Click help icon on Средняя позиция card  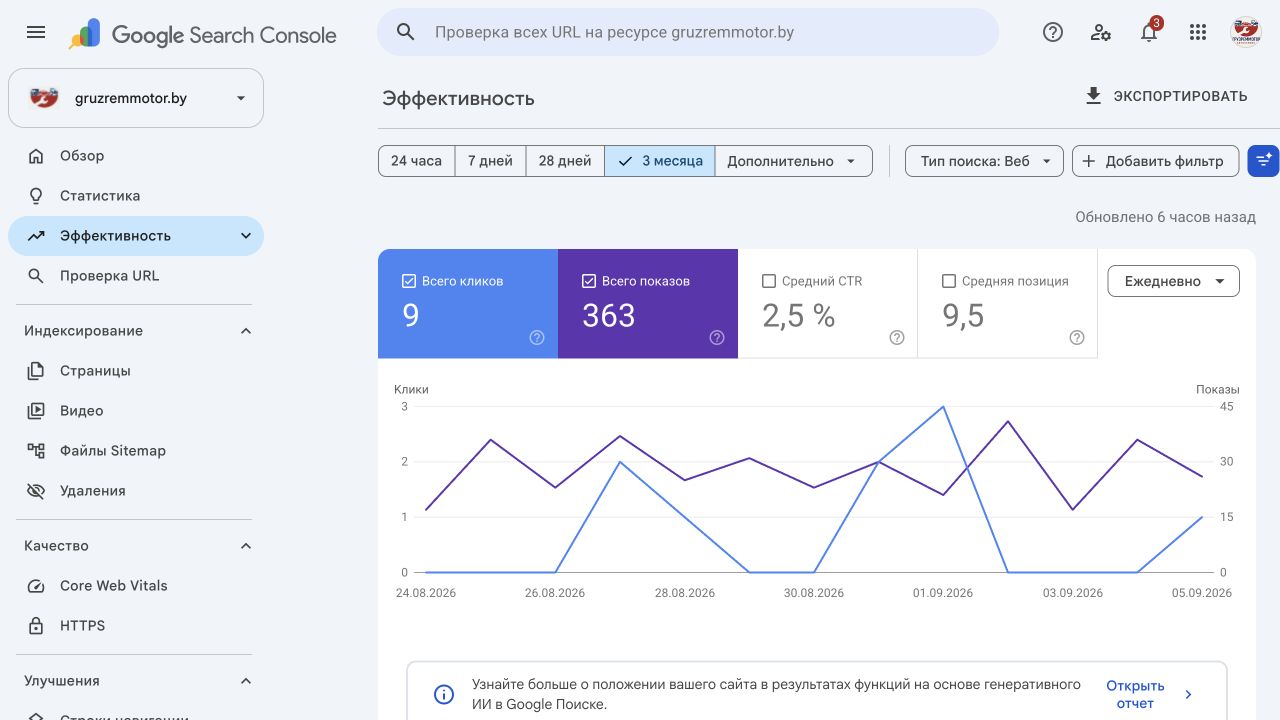[1077, 338]
